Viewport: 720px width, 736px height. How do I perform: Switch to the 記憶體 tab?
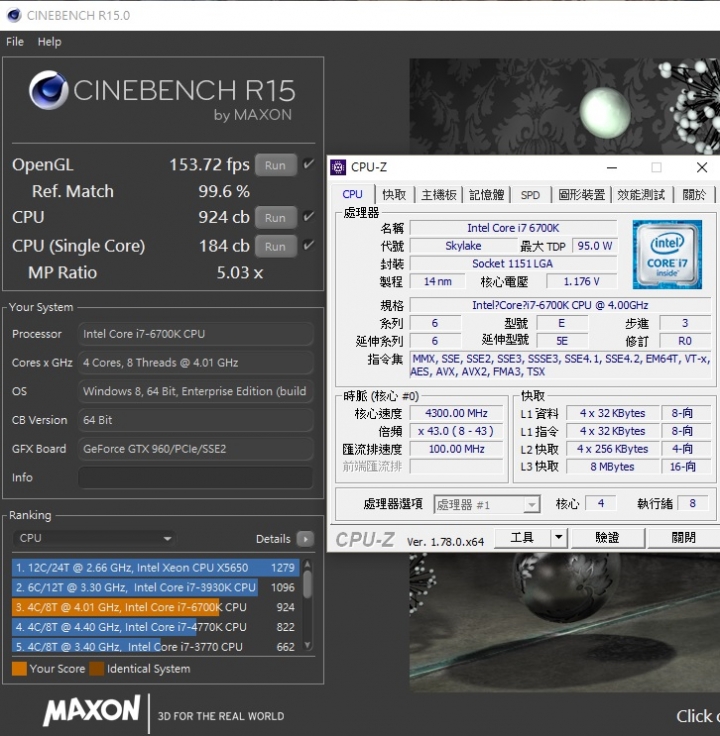(x=487, y=195)
